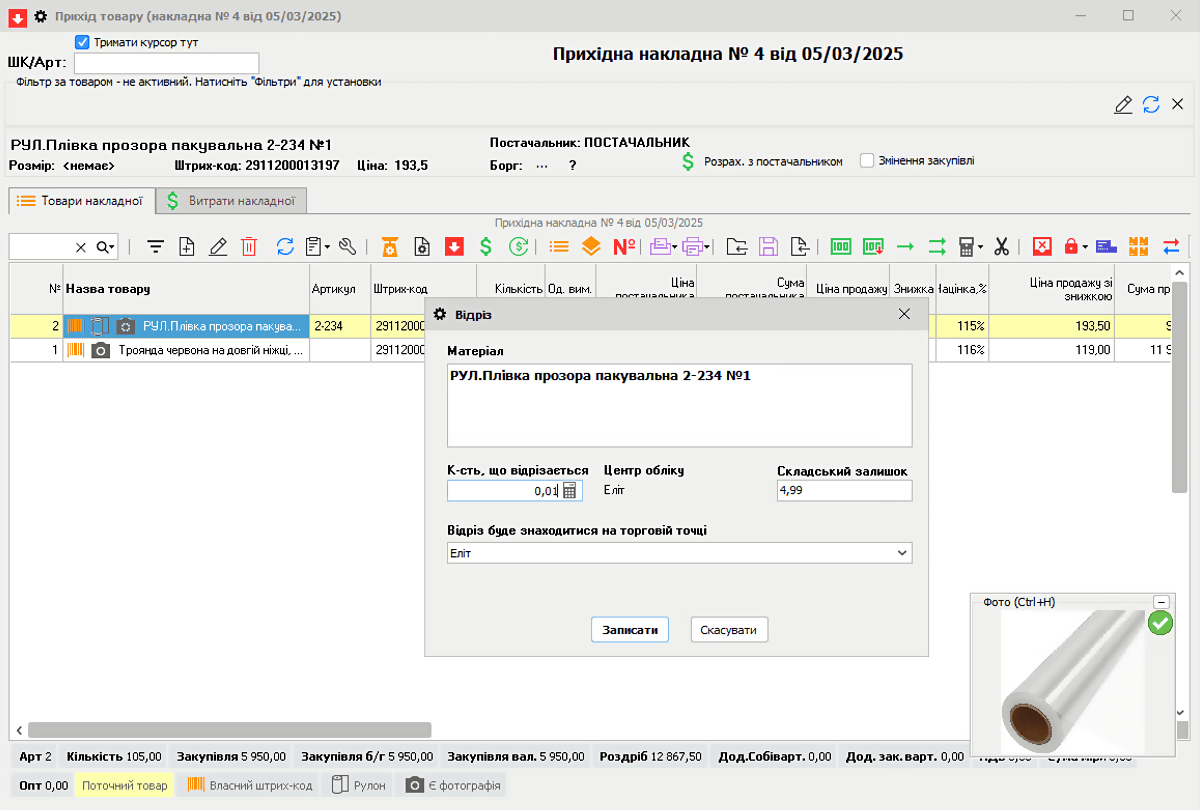Click the horizontal scrollbar under the table

(229, 730)
